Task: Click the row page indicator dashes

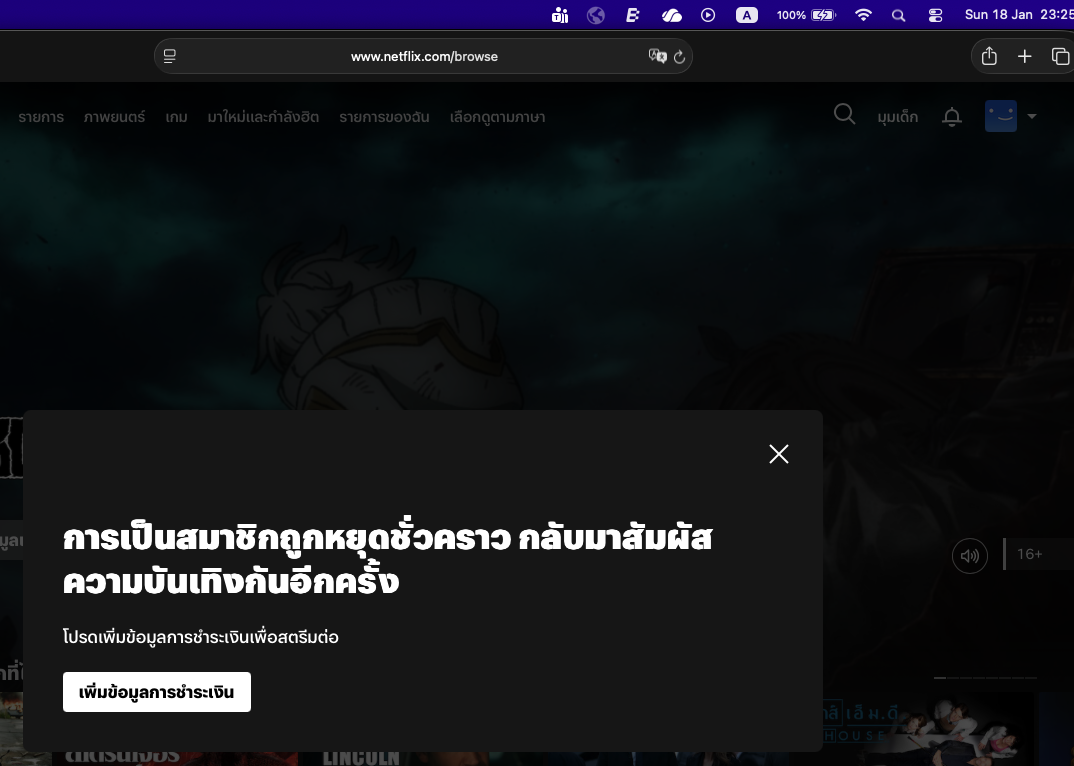Action: [985, 678]
